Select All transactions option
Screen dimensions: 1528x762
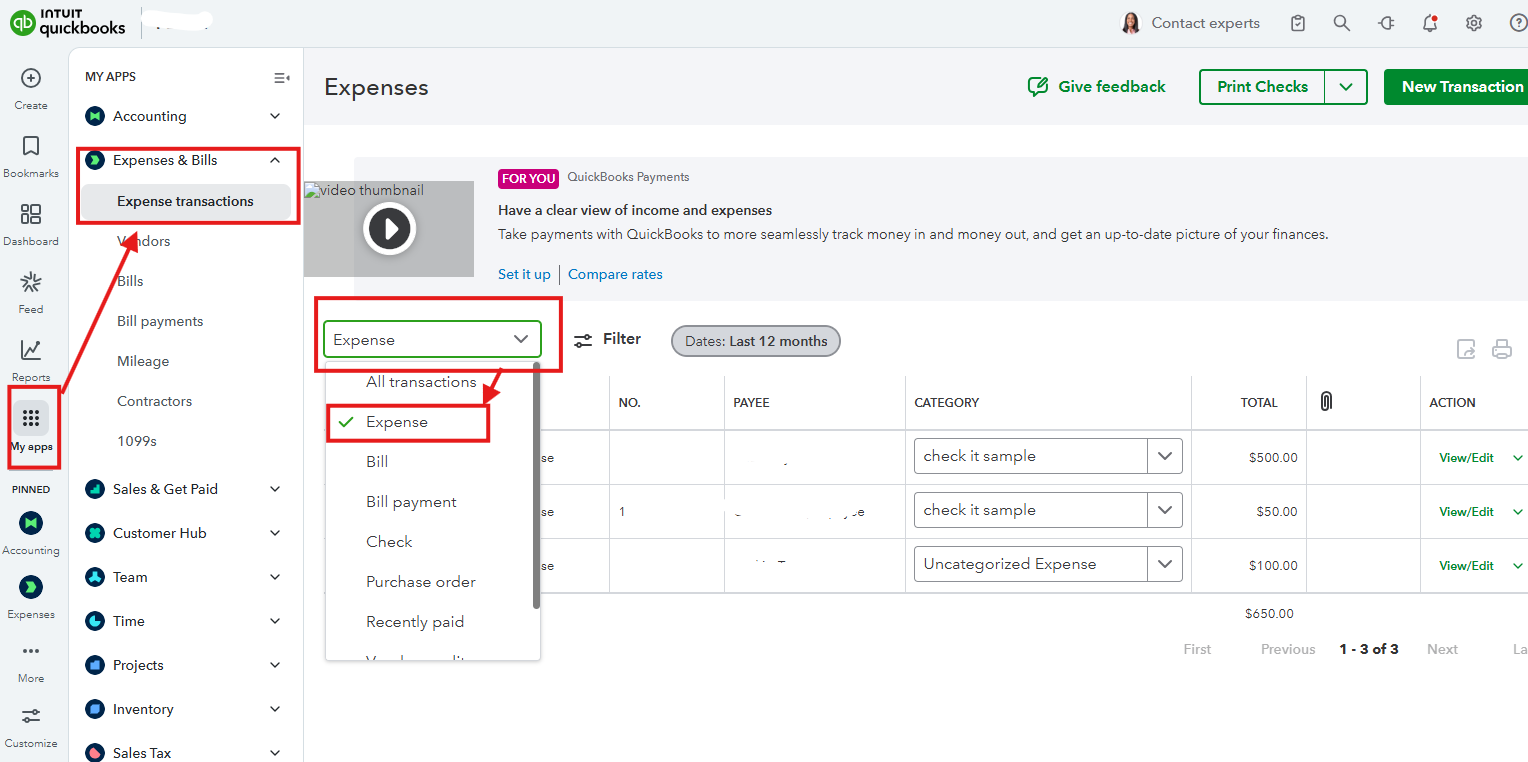tap(421, 382)
